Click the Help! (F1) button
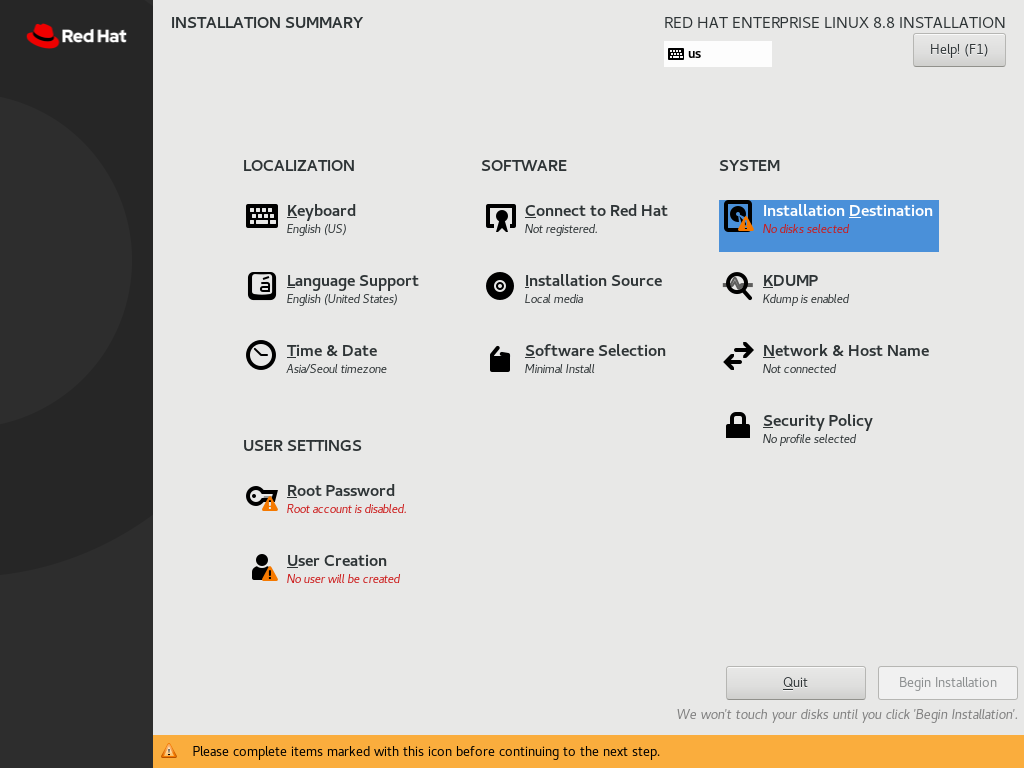Viewport: 1024px width, 768px height. coord(959,50)
